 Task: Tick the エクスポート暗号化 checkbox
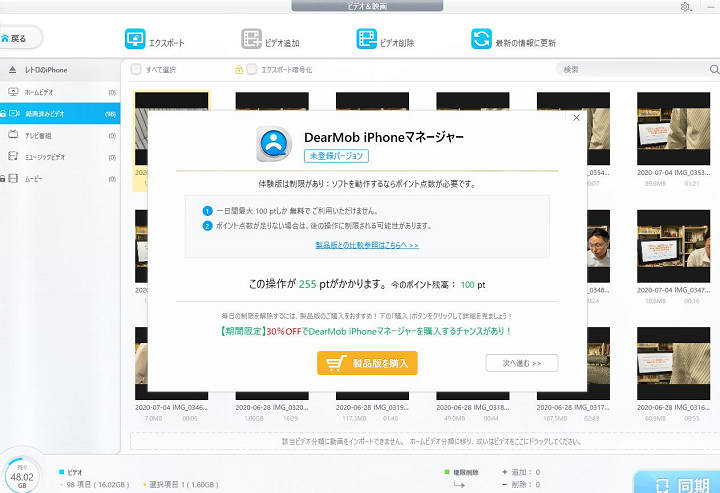pyautogui.click(x=252, y=69)
